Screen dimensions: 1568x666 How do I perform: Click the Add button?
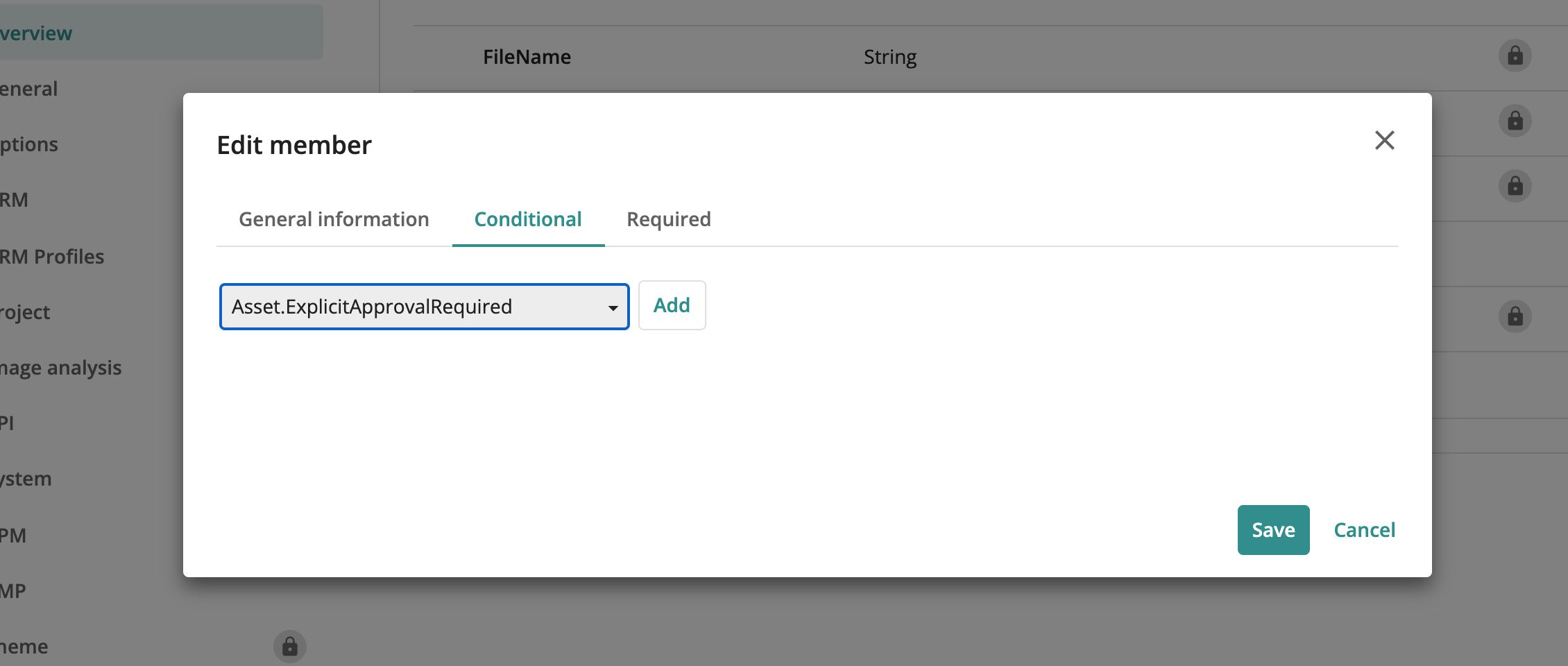tap(672, 305)
